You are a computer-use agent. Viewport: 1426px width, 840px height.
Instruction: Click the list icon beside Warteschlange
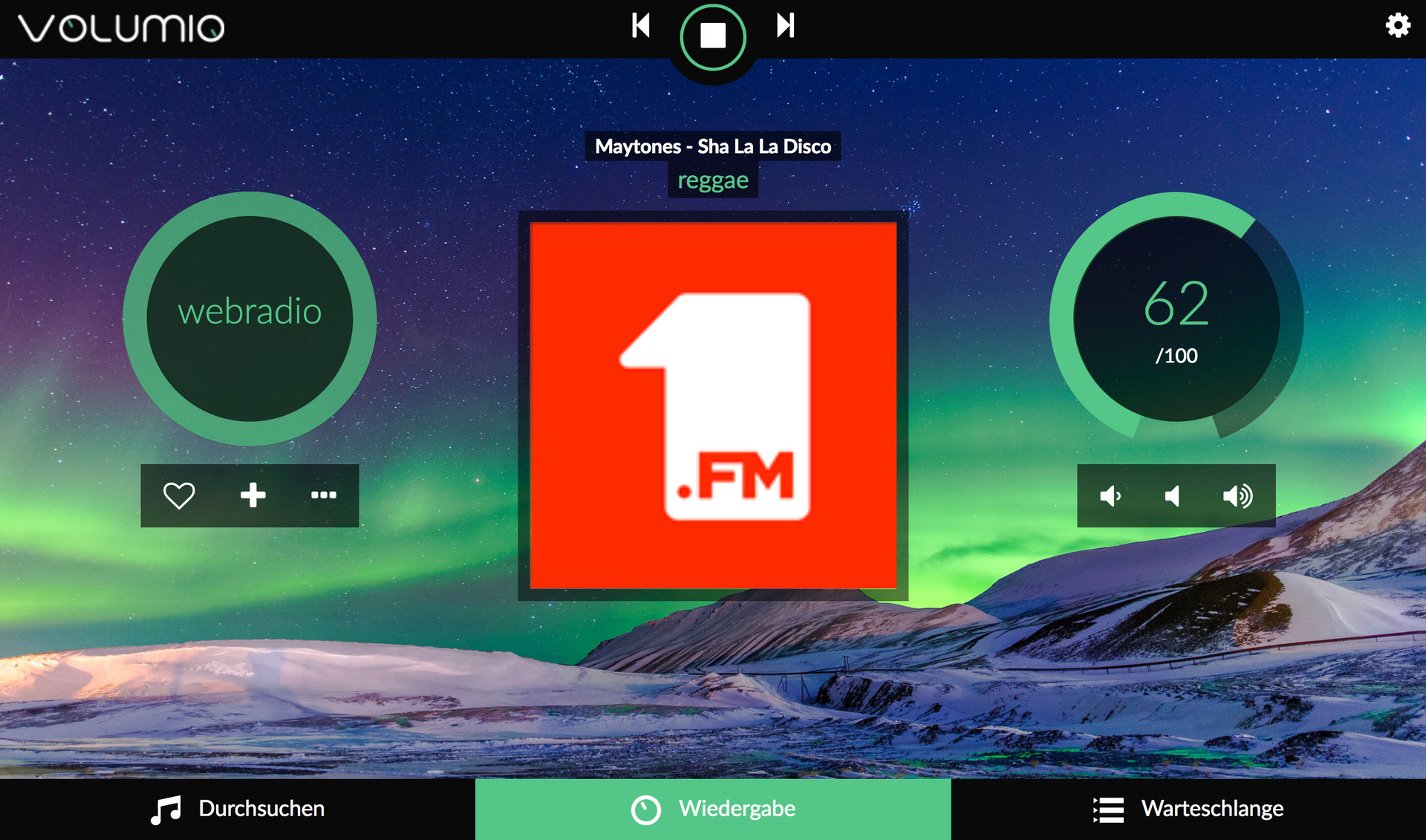(x=1108, y=810)
